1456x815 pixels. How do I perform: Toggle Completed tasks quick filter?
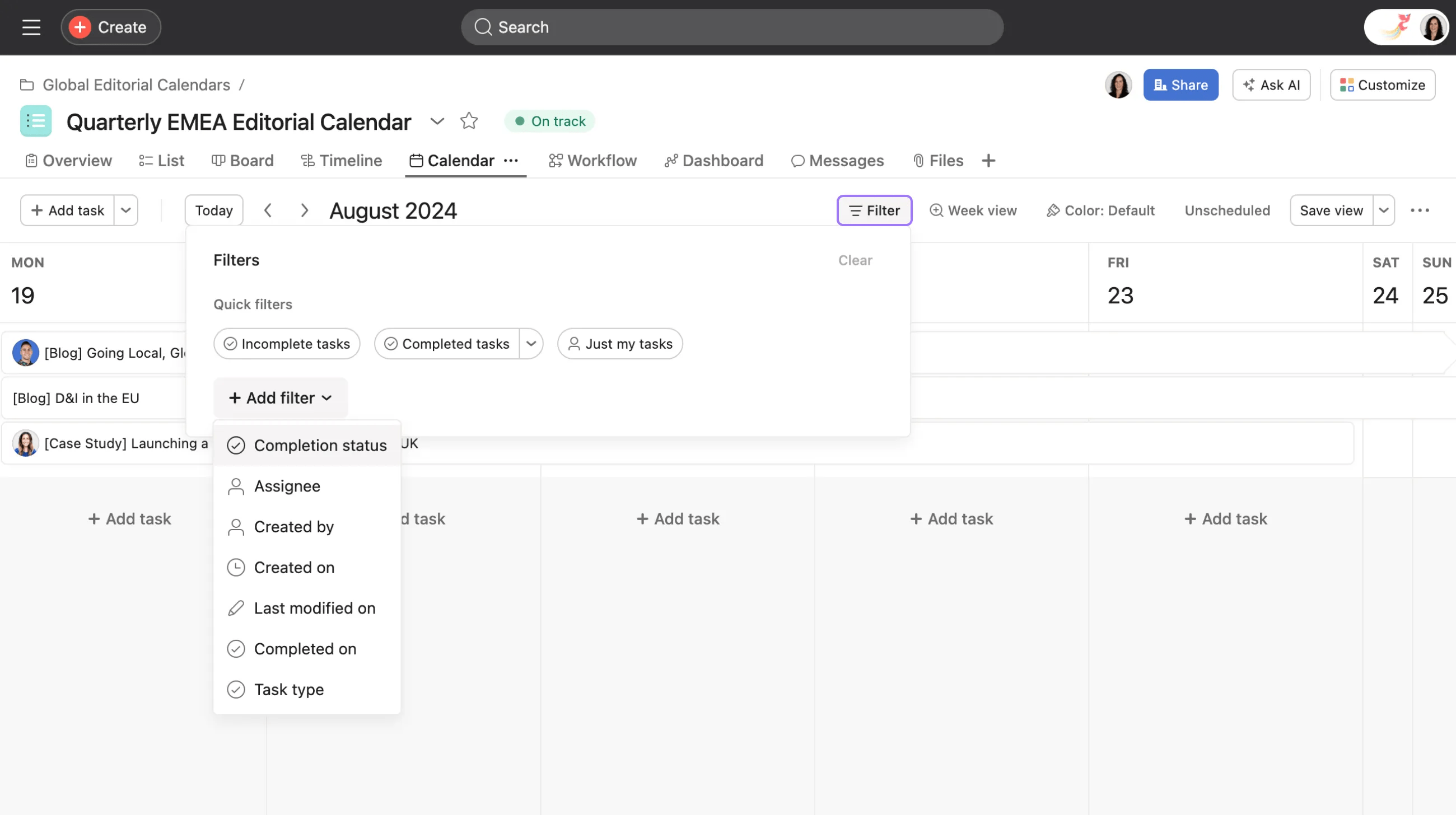pos(447,344)
